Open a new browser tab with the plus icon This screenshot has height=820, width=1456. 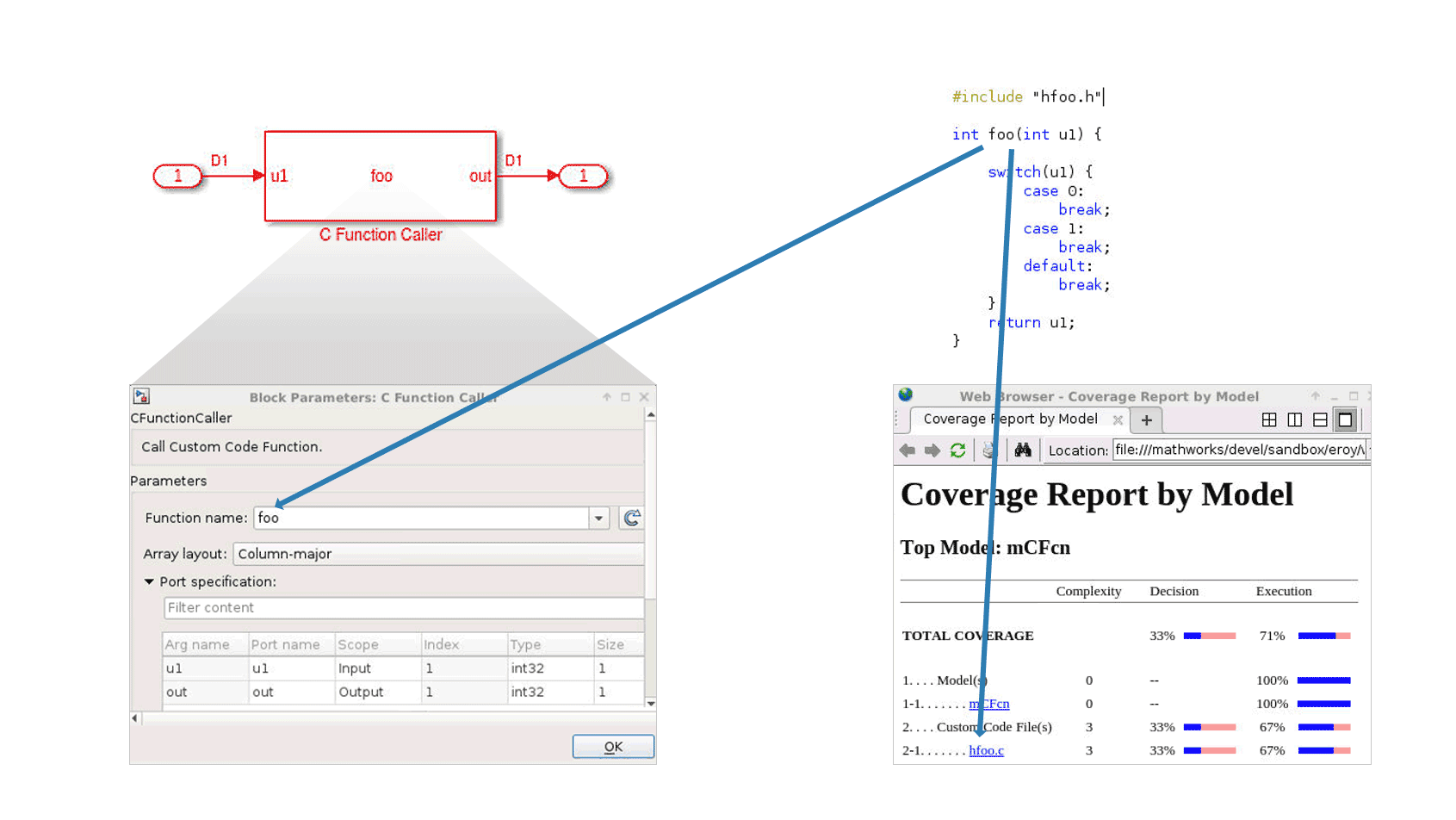click(1147, 420)
